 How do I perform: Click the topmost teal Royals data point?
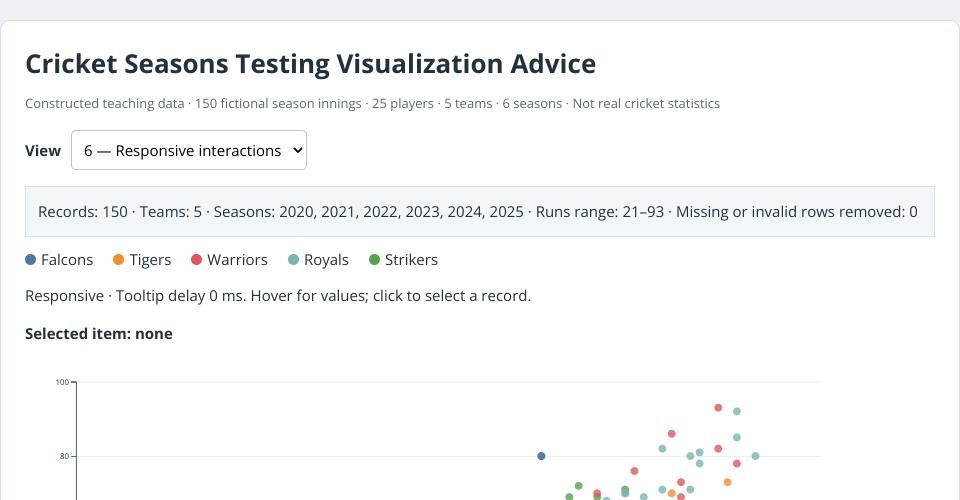[737, 411]
